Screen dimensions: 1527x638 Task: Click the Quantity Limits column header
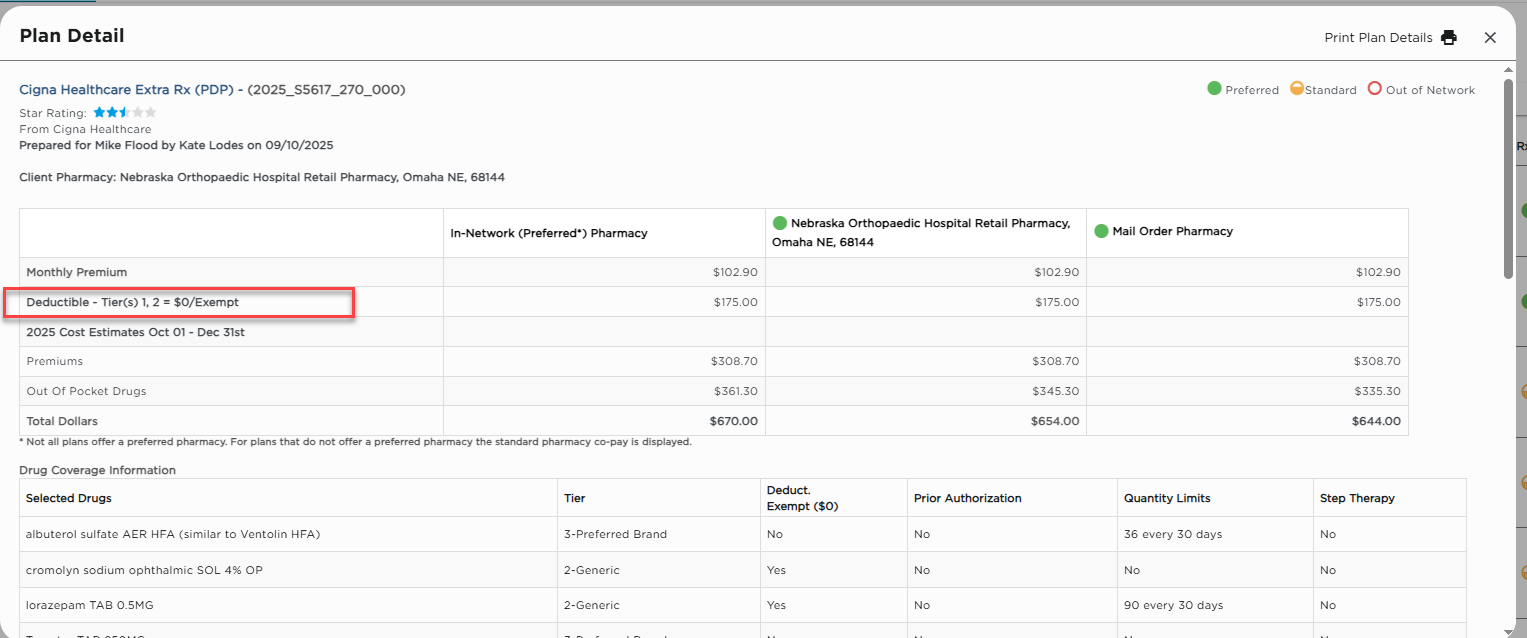point(1167,498)
